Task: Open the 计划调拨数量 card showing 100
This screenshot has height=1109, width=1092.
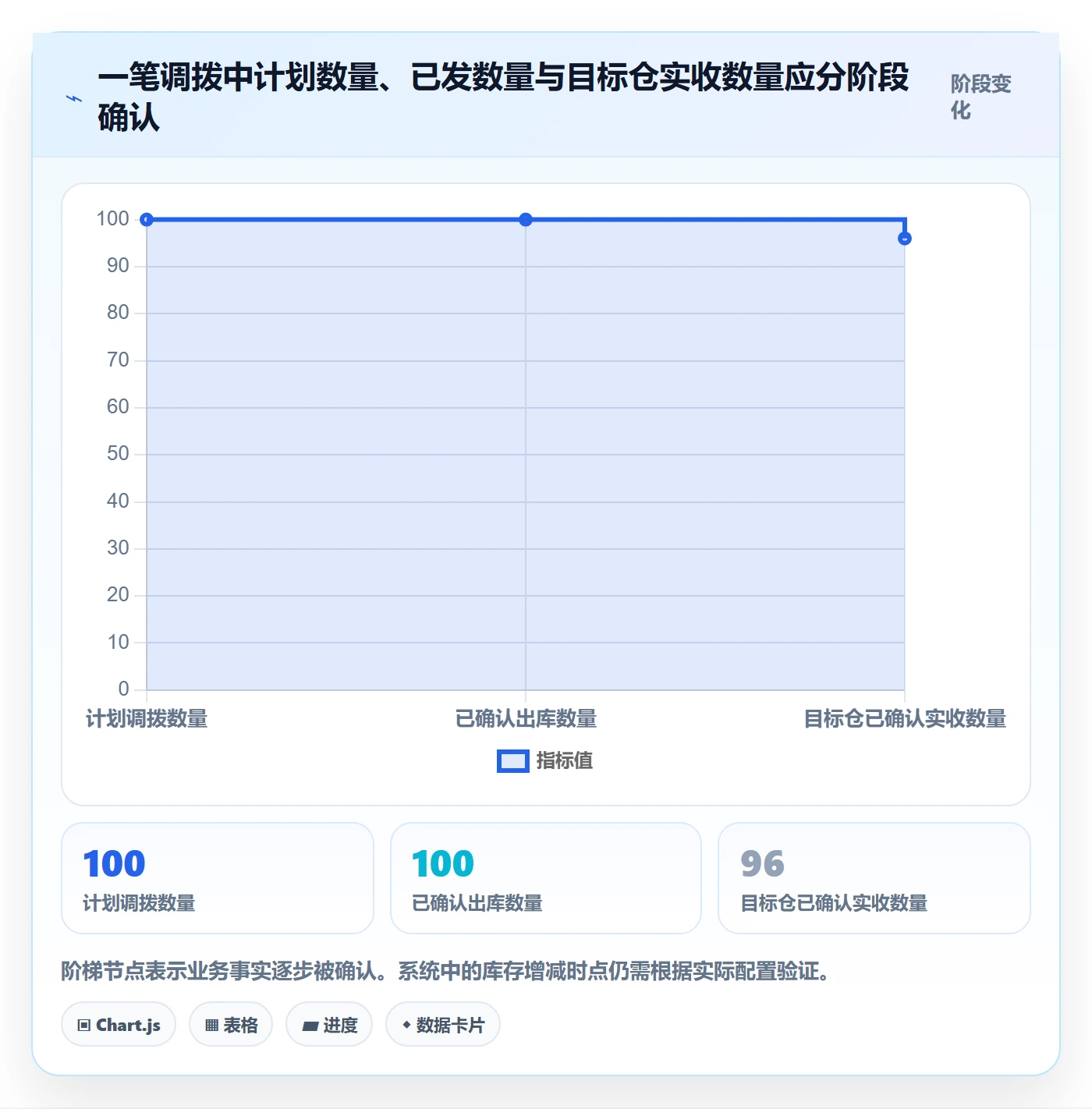Action: pos(218,878)
